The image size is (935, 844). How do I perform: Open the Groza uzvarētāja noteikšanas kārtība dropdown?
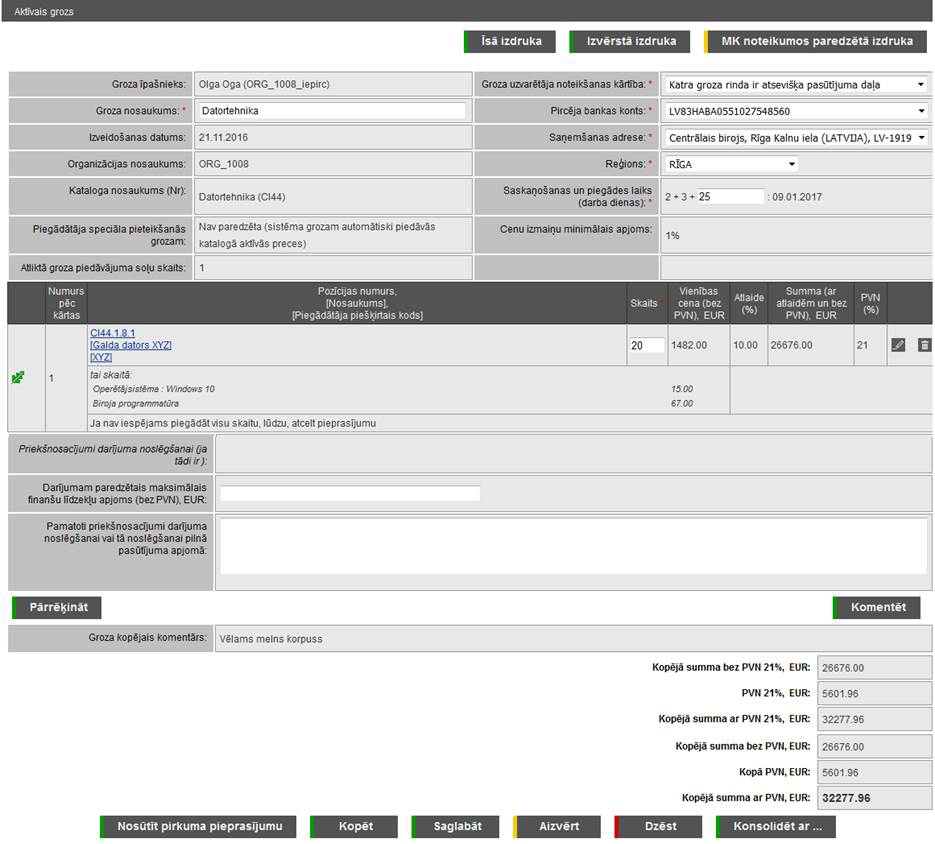pyautogui.click(x=796, y=85)
